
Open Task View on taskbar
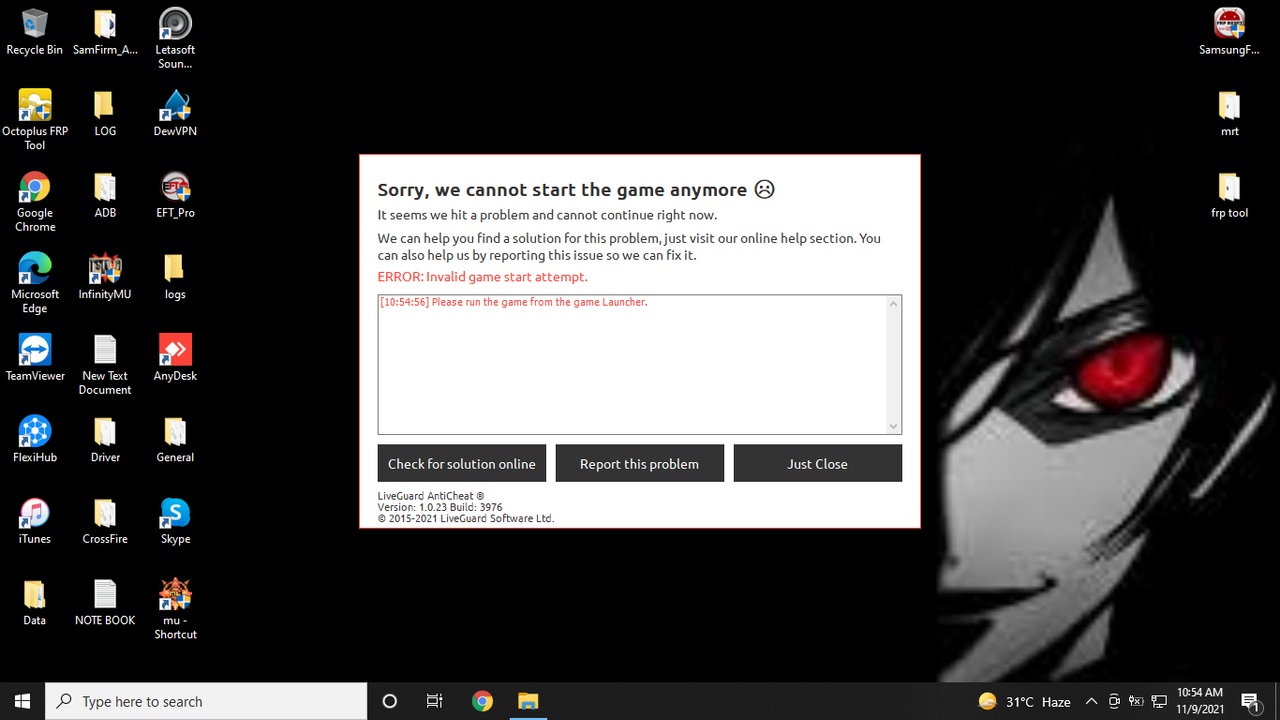(435, 701)
